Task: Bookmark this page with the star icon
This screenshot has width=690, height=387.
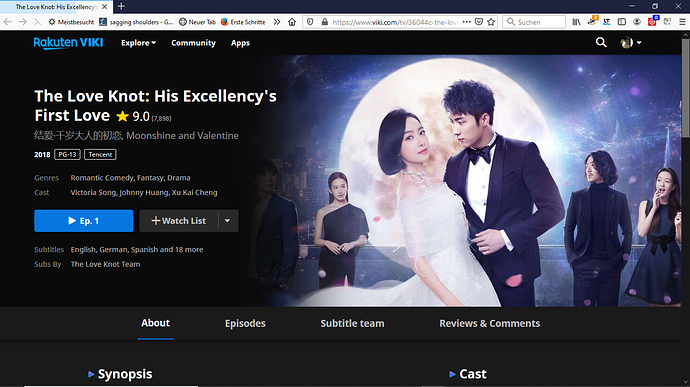Action: click(x=491, y=22)
